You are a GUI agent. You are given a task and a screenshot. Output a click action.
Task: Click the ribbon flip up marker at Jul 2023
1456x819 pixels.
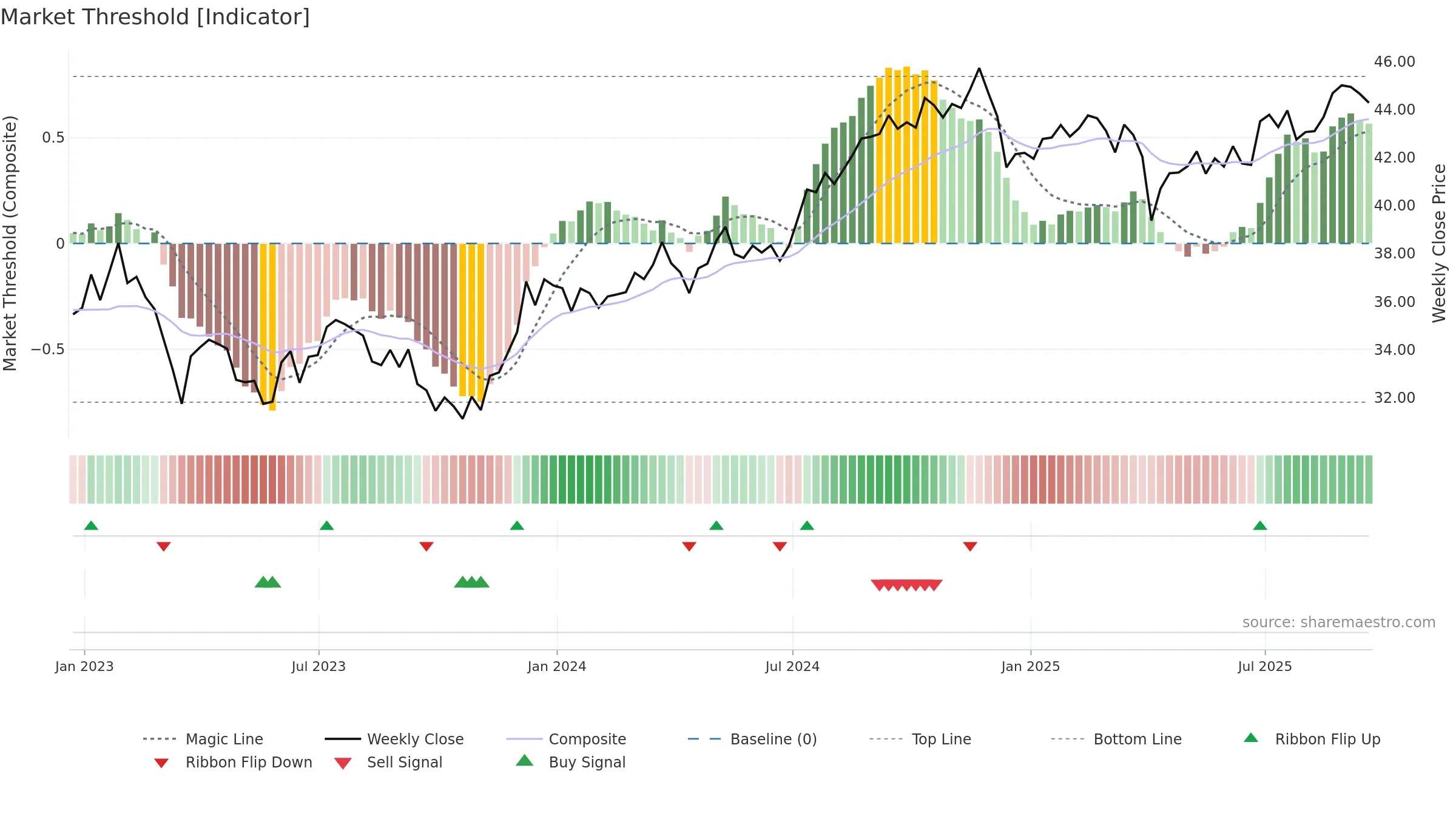(326, 525)
